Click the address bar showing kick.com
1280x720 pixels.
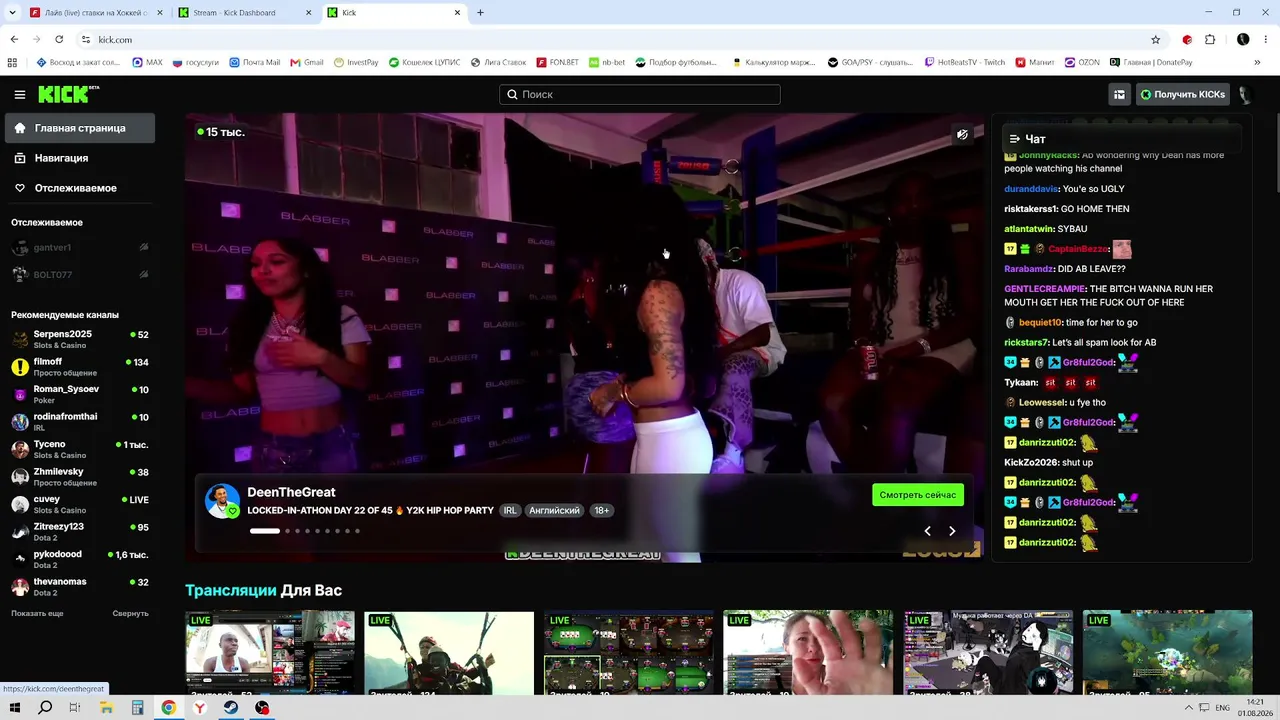(620, 40)
